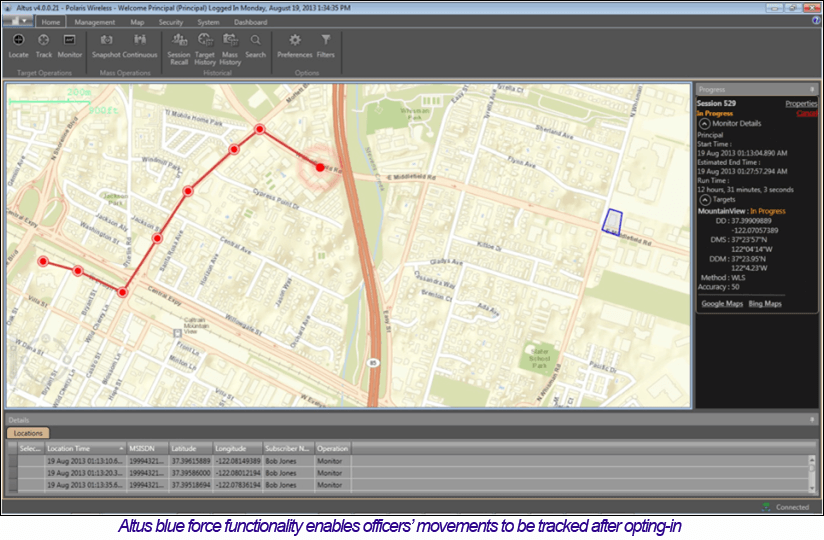
Task: Open the System ribbon tab
Action: point(208,22)
